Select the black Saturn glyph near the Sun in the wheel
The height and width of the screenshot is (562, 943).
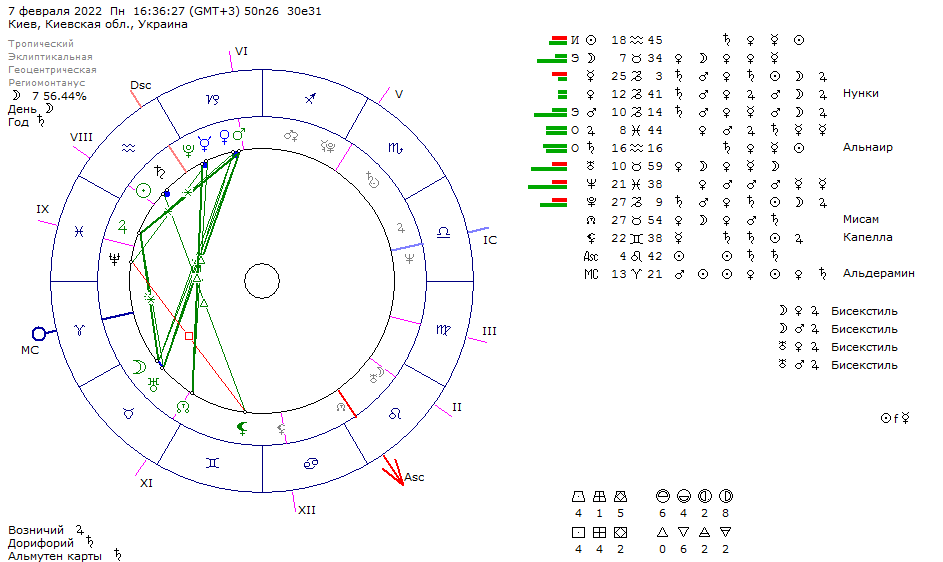159,172
